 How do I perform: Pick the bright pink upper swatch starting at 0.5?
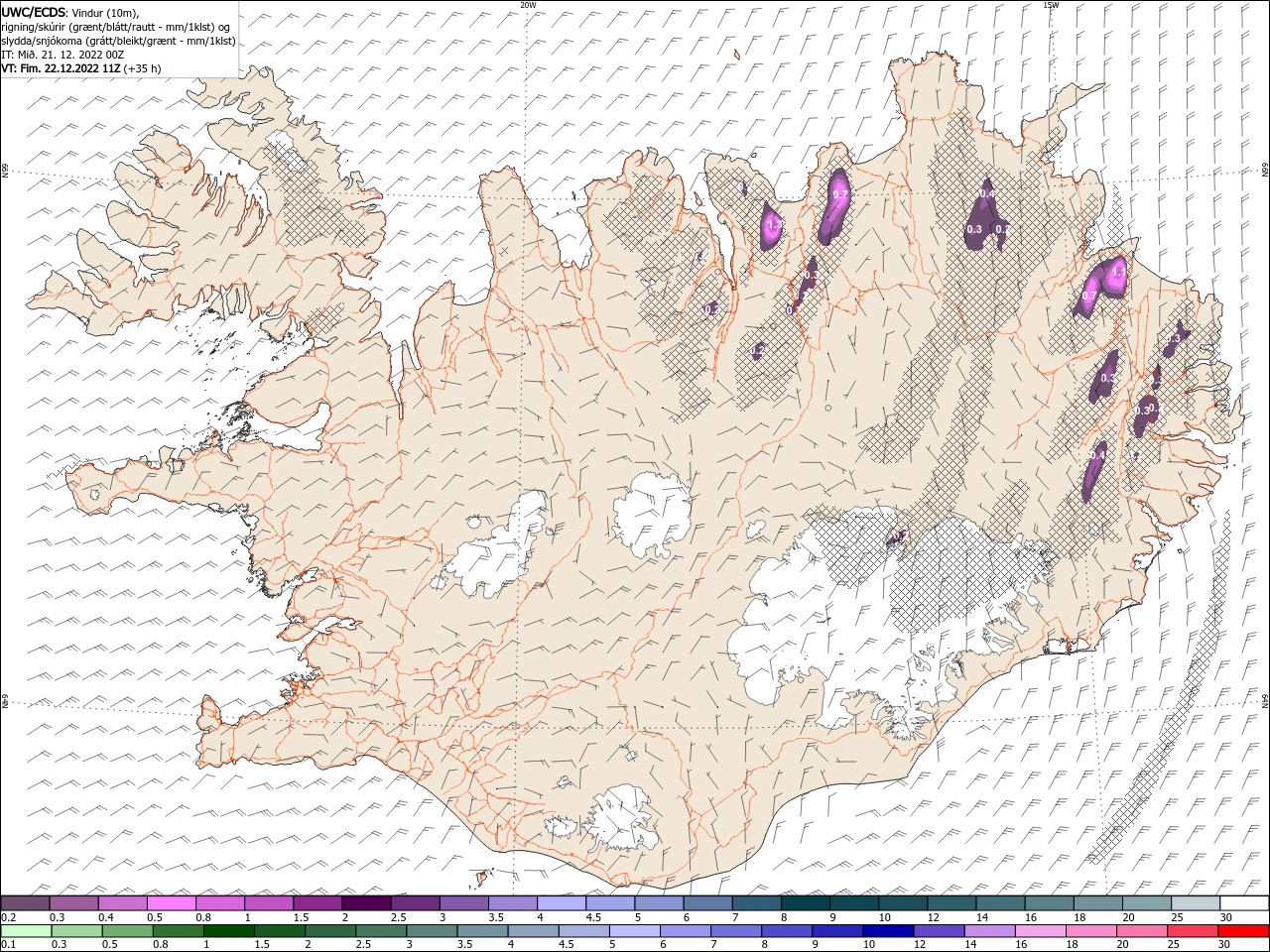click(171, 903)
